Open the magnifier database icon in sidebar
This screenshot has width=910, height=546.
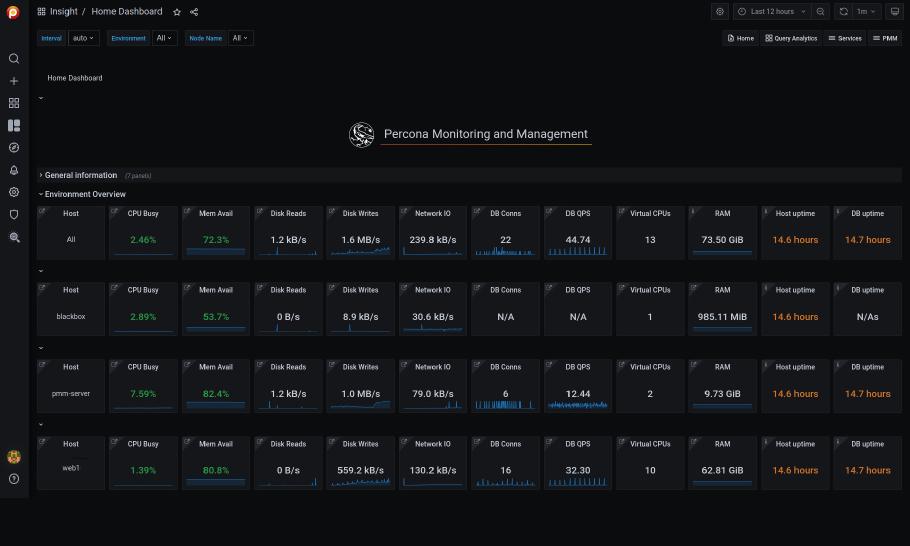(14, 237)
